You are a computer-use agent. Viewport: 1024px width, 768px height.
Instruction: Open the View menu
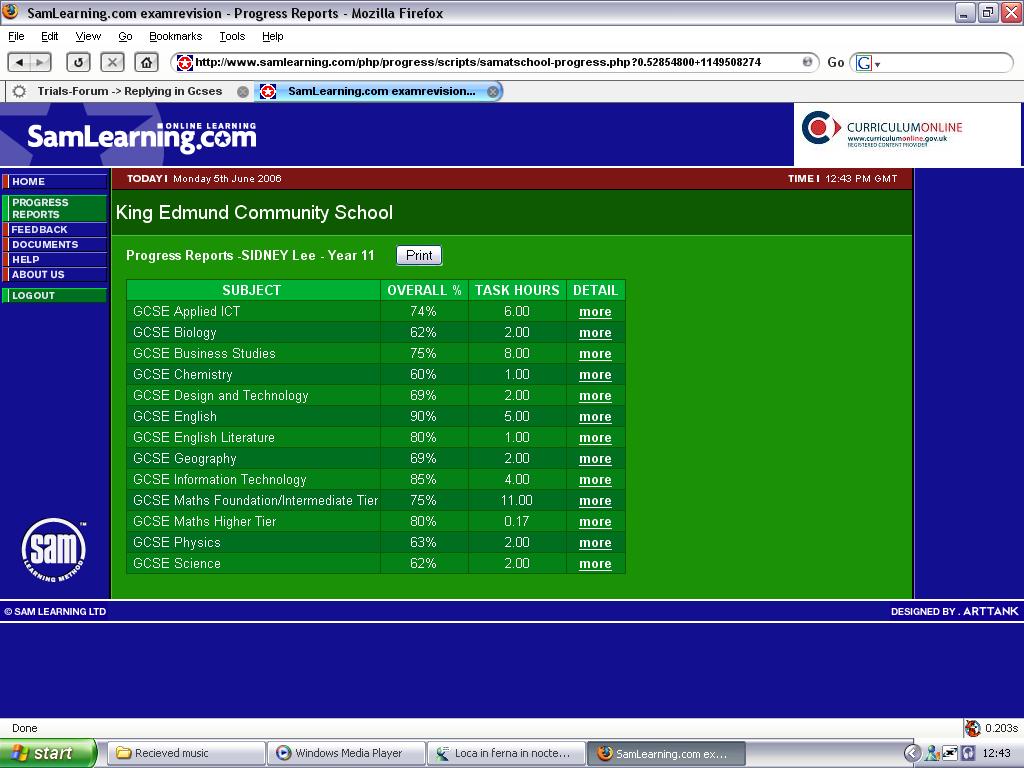click(88, 37)
